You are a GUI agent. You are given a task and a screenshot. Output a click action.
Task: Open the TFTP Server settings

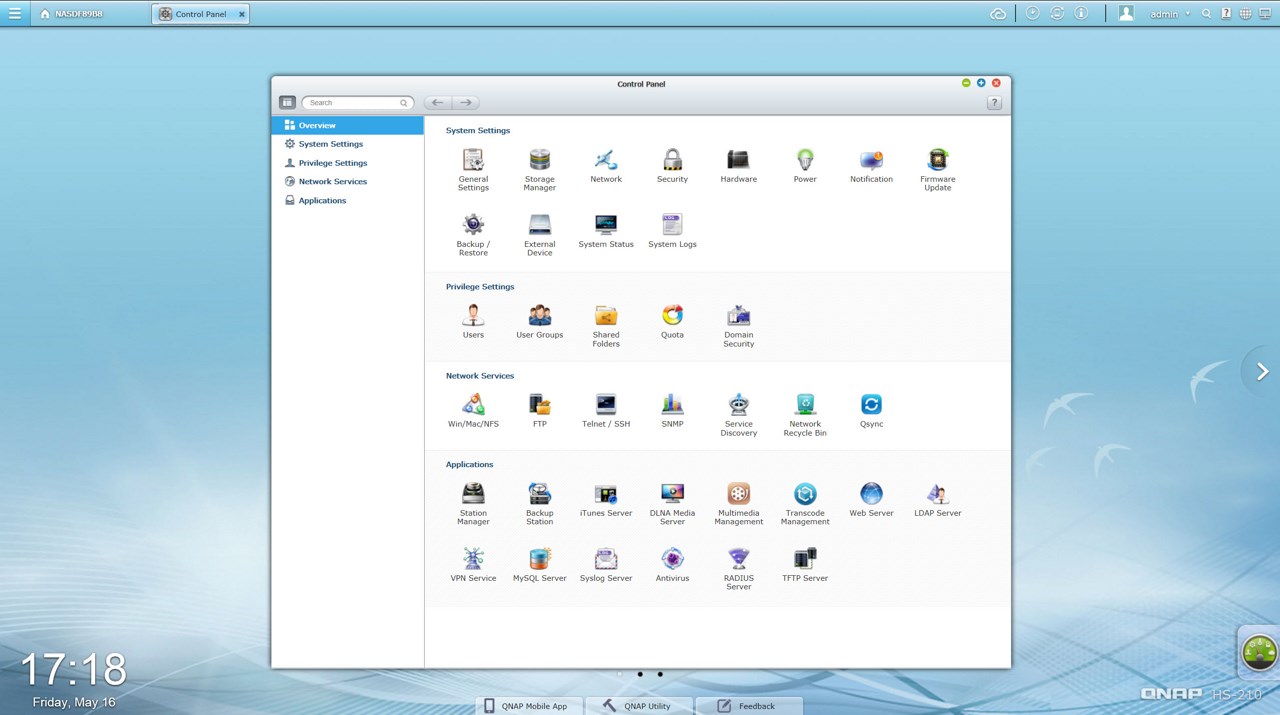[x=805, y=564]
